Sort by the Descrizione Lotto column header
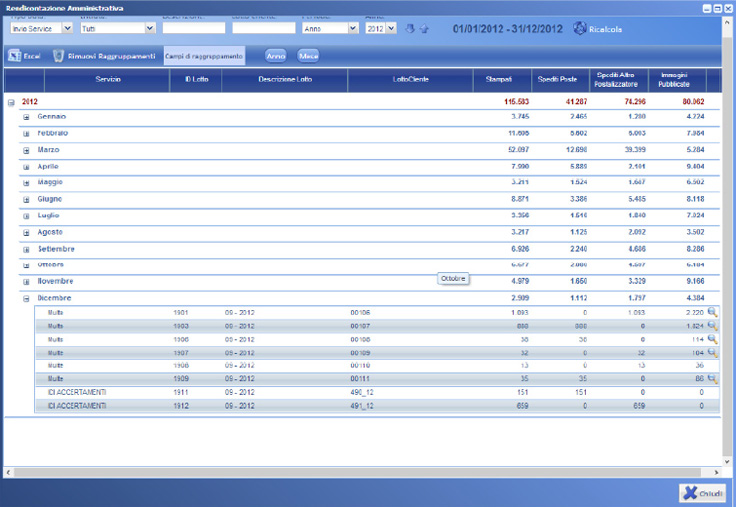 tap(285, 79)
